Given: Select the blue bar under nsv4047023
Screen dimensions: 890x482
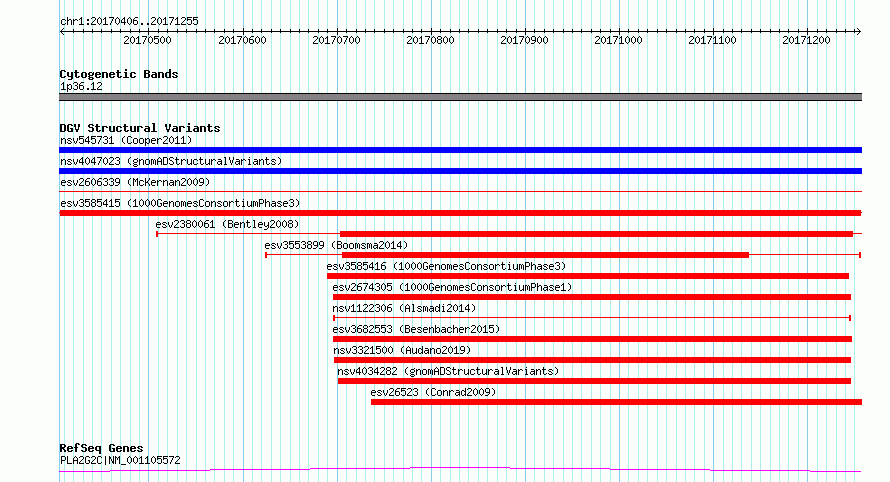Looking at the screenshot, I should coord(460,171).
